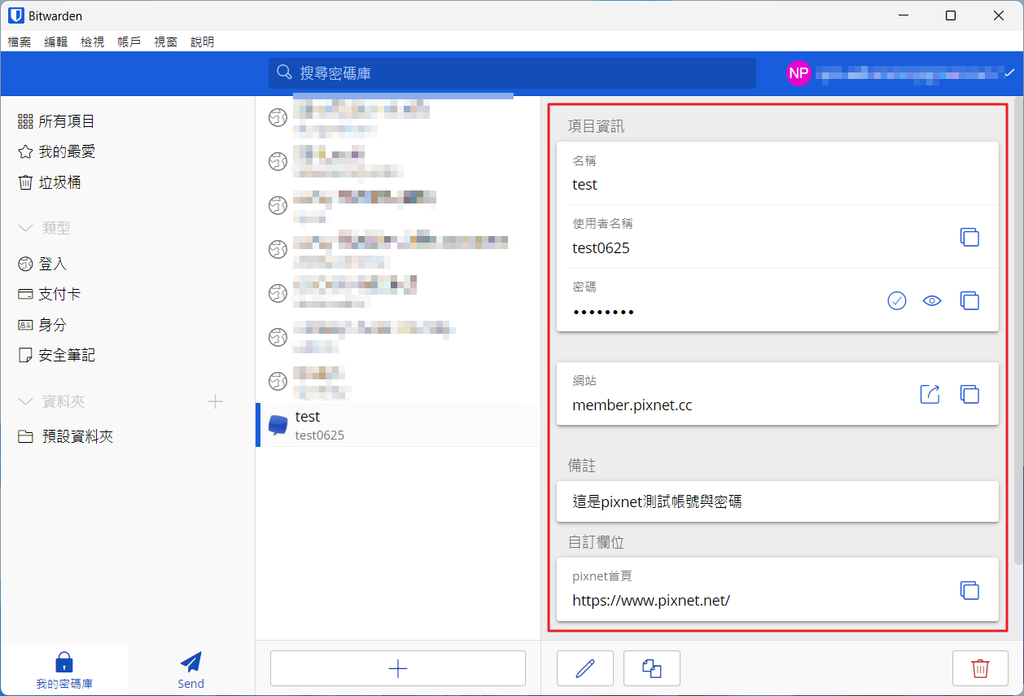Toggle password visibility eye icon
Viewport: 1024px width, 696px height.
[932, 300]
